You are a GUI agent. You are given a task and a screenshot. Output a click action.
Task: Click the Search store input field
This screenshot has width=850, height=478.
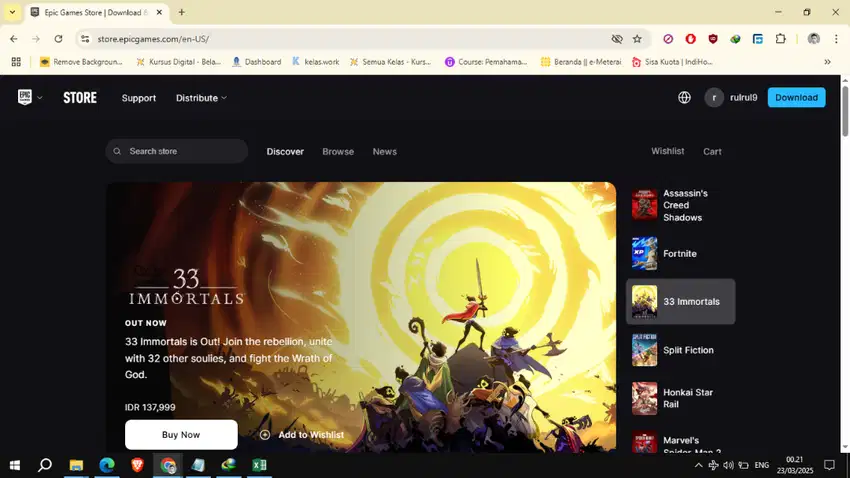177,151
